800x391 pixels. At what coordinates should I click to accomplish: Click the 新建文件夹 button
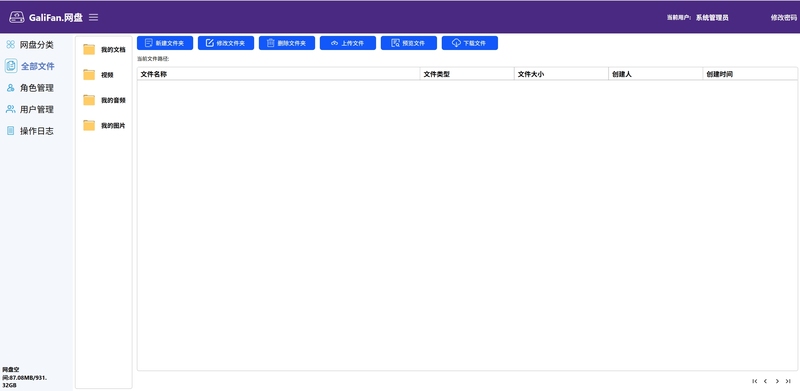coord(165,43)
